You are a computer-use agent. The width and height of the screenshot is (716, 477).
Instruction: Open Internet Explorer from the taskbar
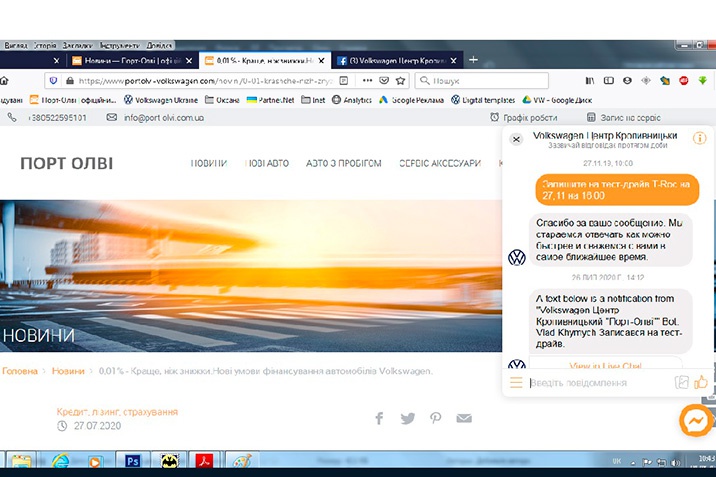60,460
